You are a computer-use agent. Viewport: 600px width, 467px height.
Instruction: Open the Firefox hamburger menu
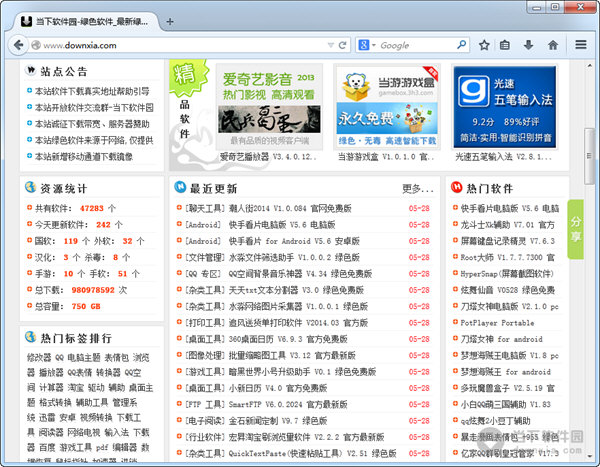[x=581, y=45]
